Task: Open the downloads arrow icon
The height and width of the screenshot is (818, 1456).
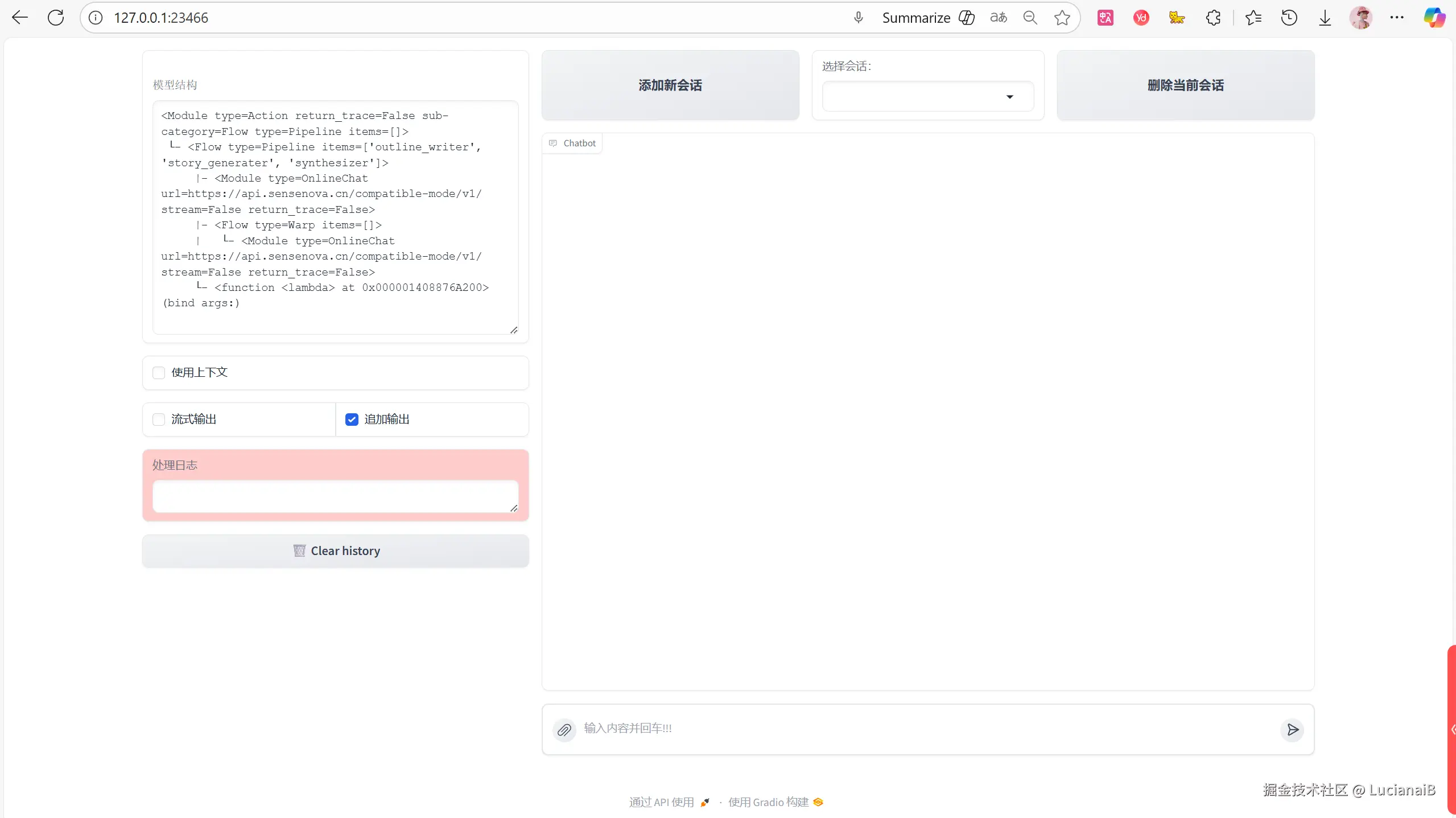Action: (x=1325, y=18)
